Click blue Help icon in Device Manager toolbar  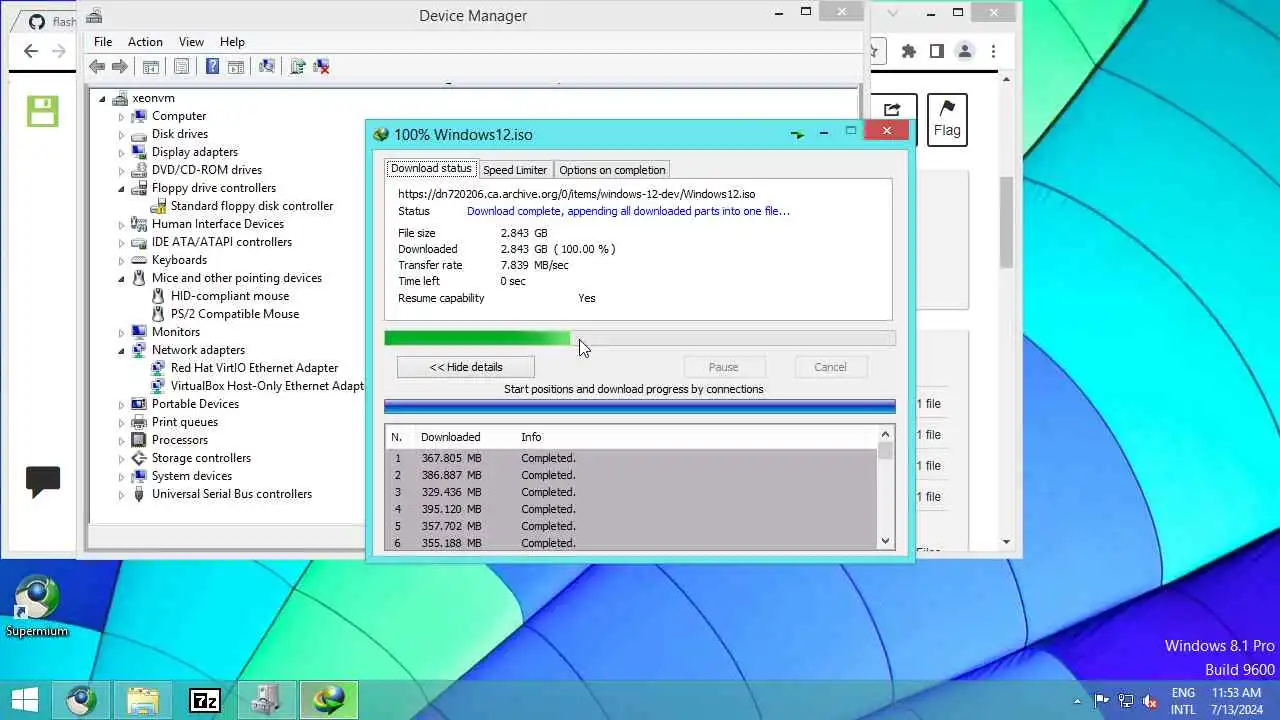click(212, 67)
